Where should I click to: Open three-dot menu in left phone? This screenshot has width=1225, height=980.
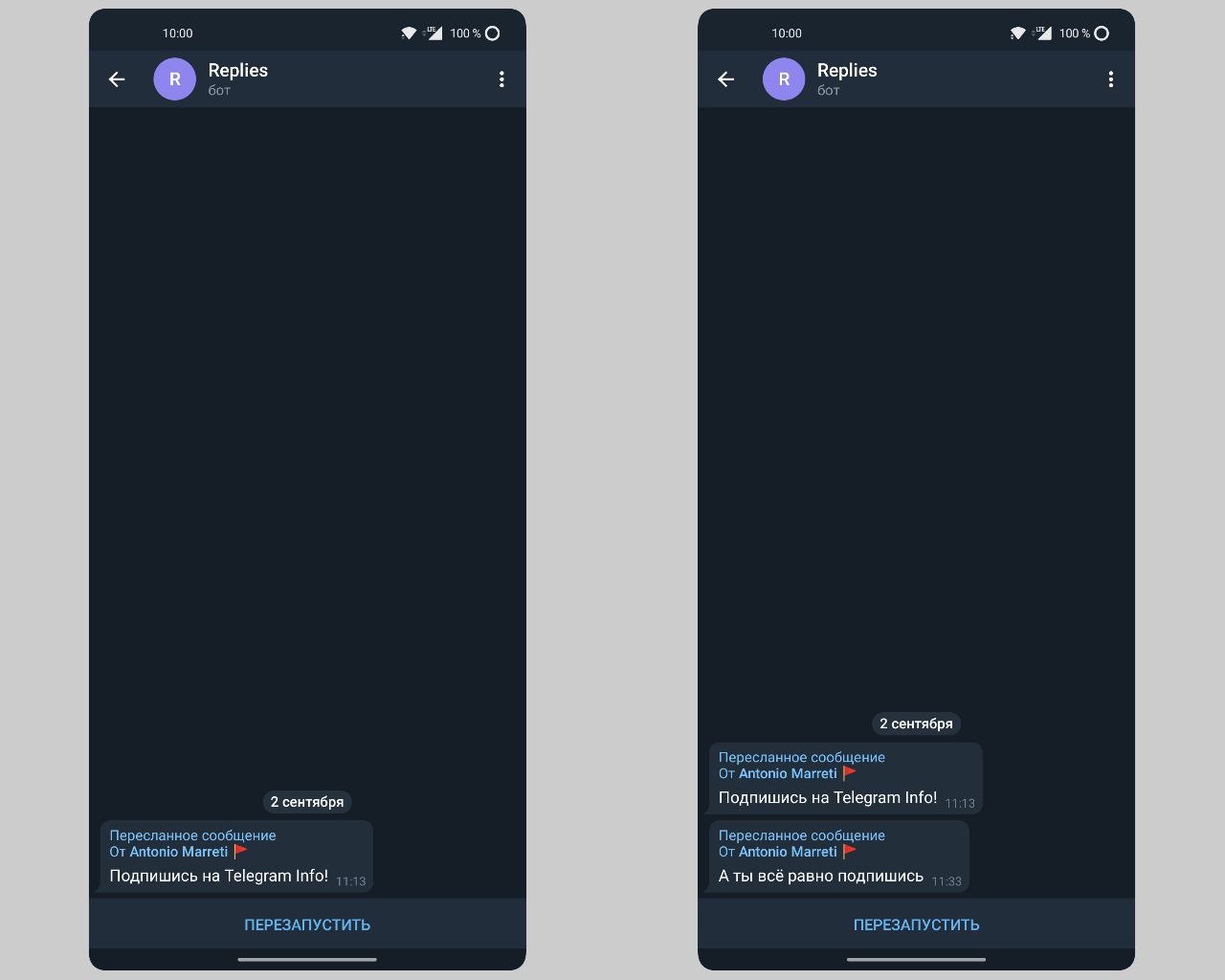click(x=501, y=79)
